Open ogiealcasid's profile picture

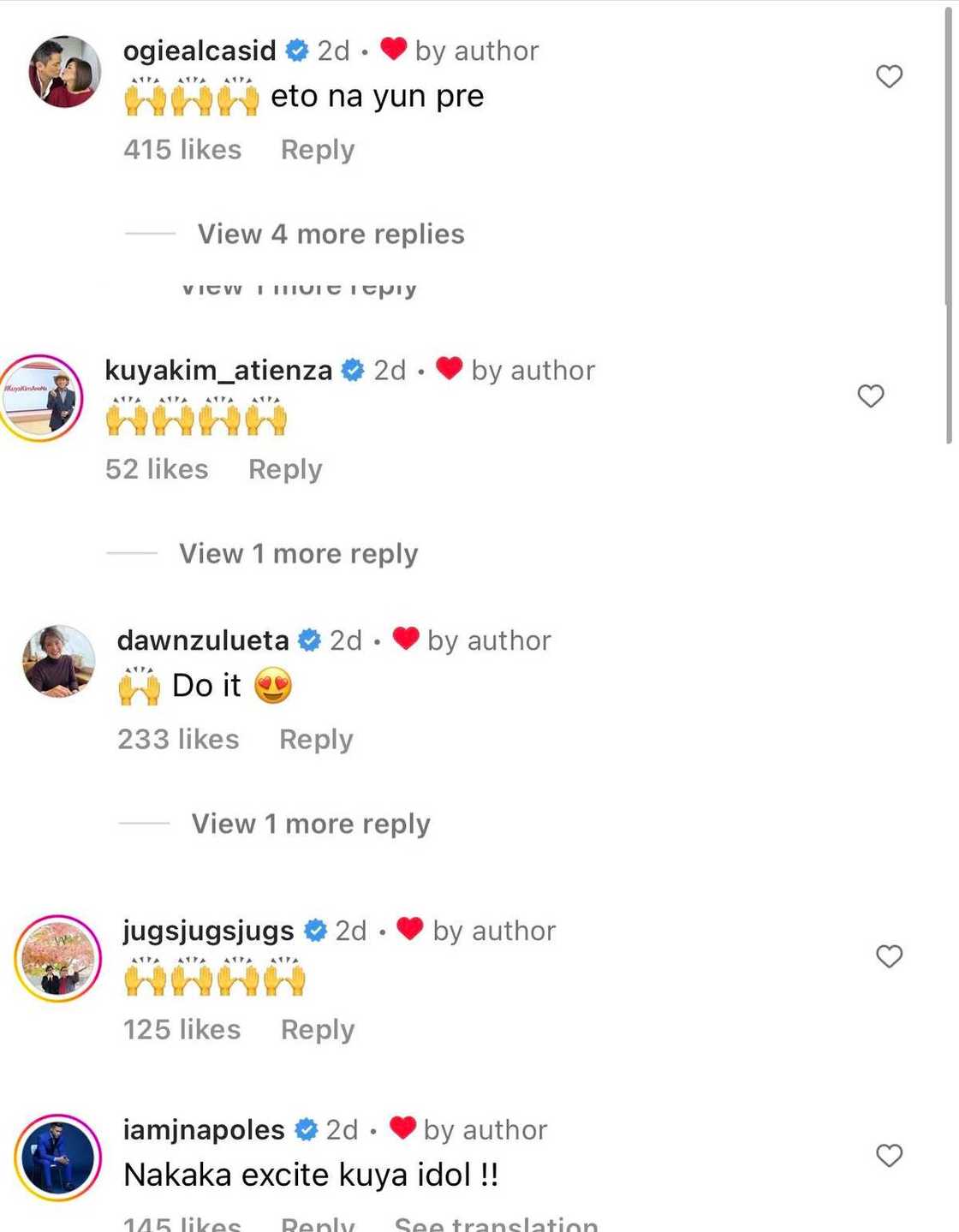[65, 72]
